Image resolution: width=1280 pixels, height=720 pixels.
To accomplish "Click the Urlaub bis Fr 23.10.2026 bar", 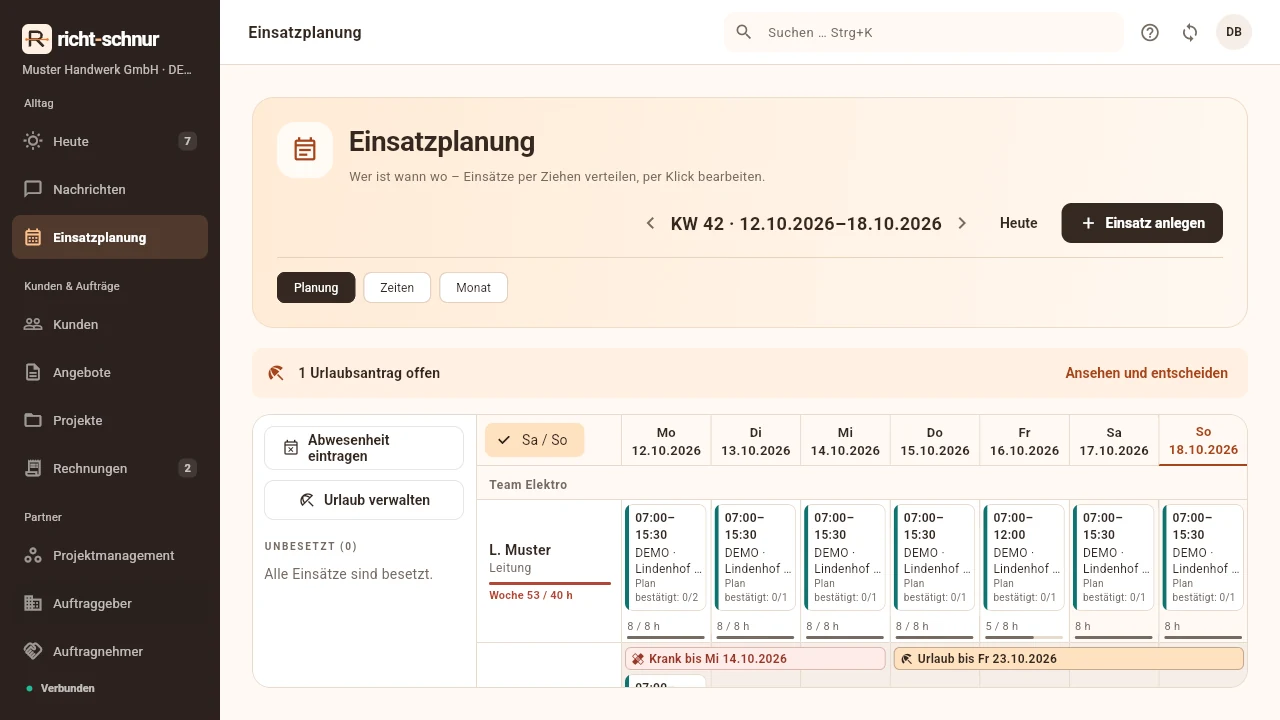I will [x=1069, y=659].
